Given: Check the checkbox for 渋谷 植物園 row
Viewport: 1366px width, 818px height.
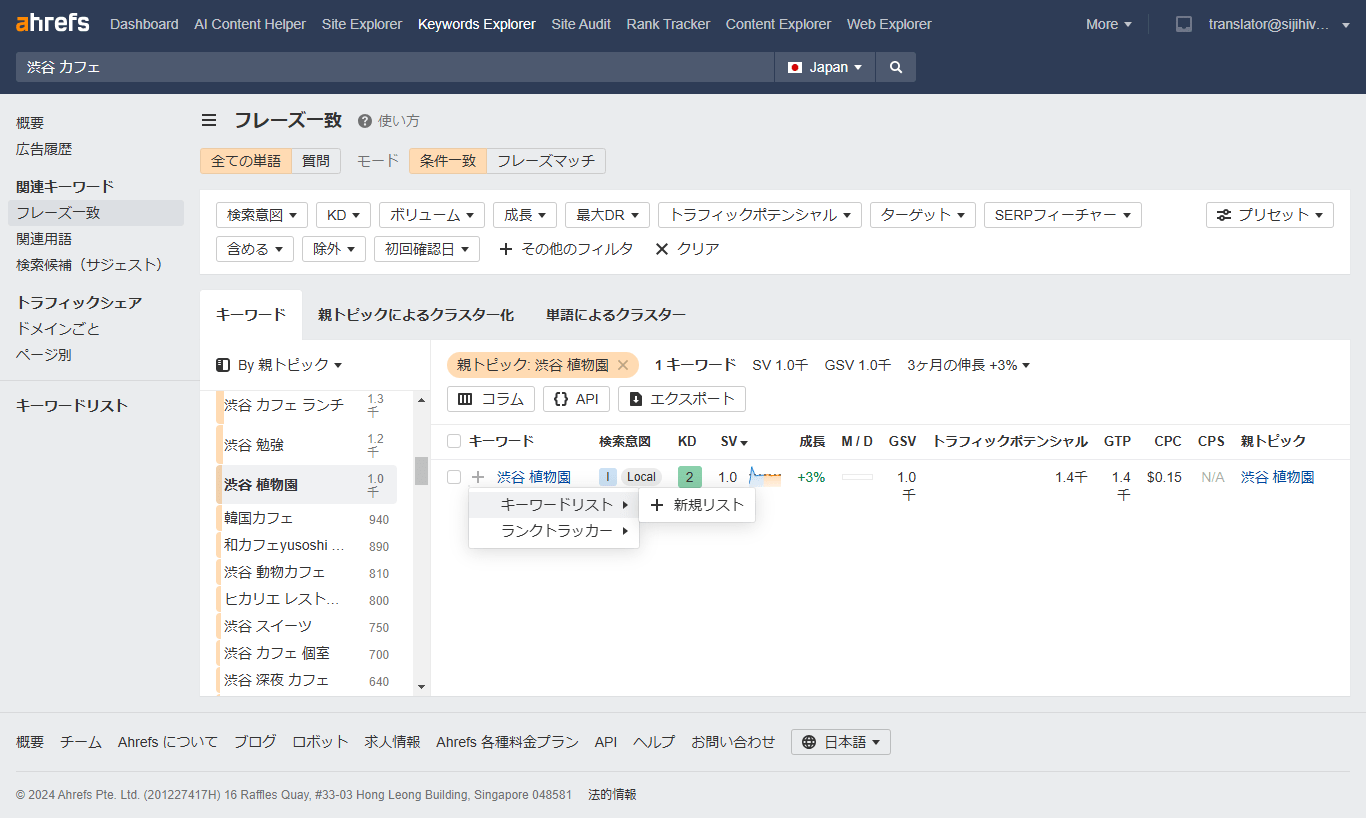Looking at the screenshot, I should (454, 477).
